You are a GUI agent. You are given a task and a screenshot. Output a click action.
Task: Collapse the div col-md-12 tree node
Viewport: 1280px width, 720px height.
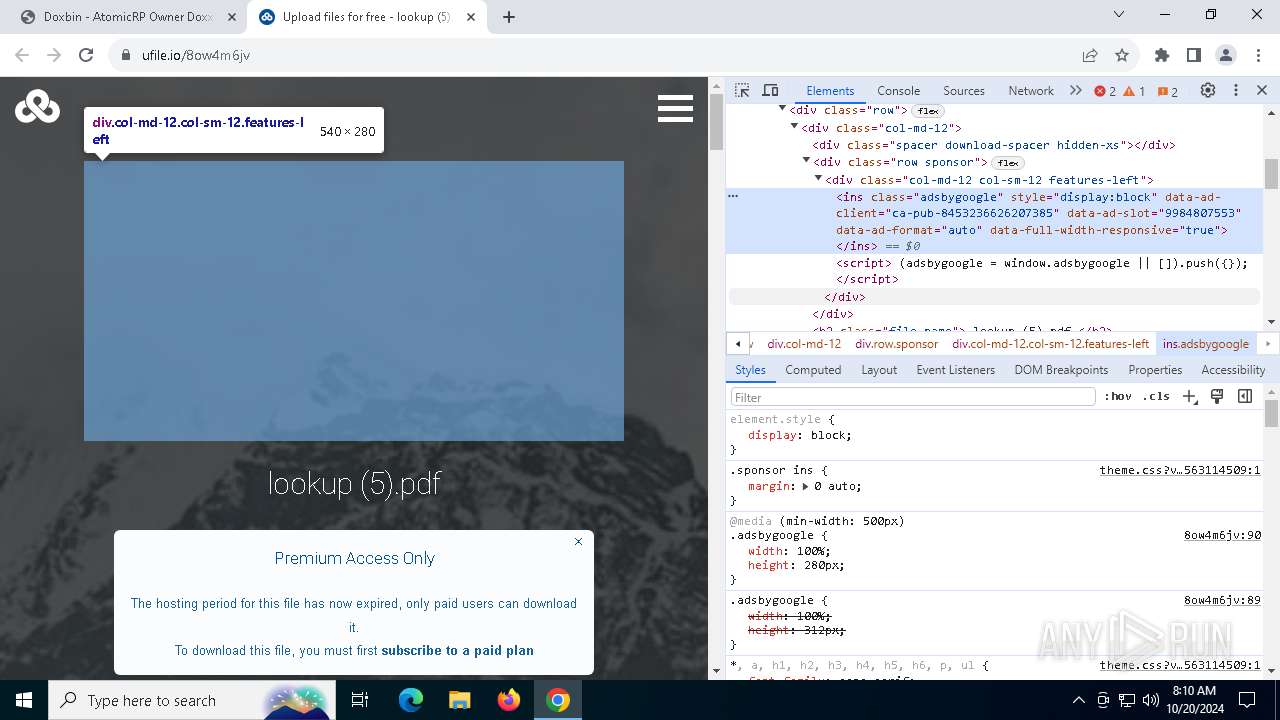[x=795, y=128]
